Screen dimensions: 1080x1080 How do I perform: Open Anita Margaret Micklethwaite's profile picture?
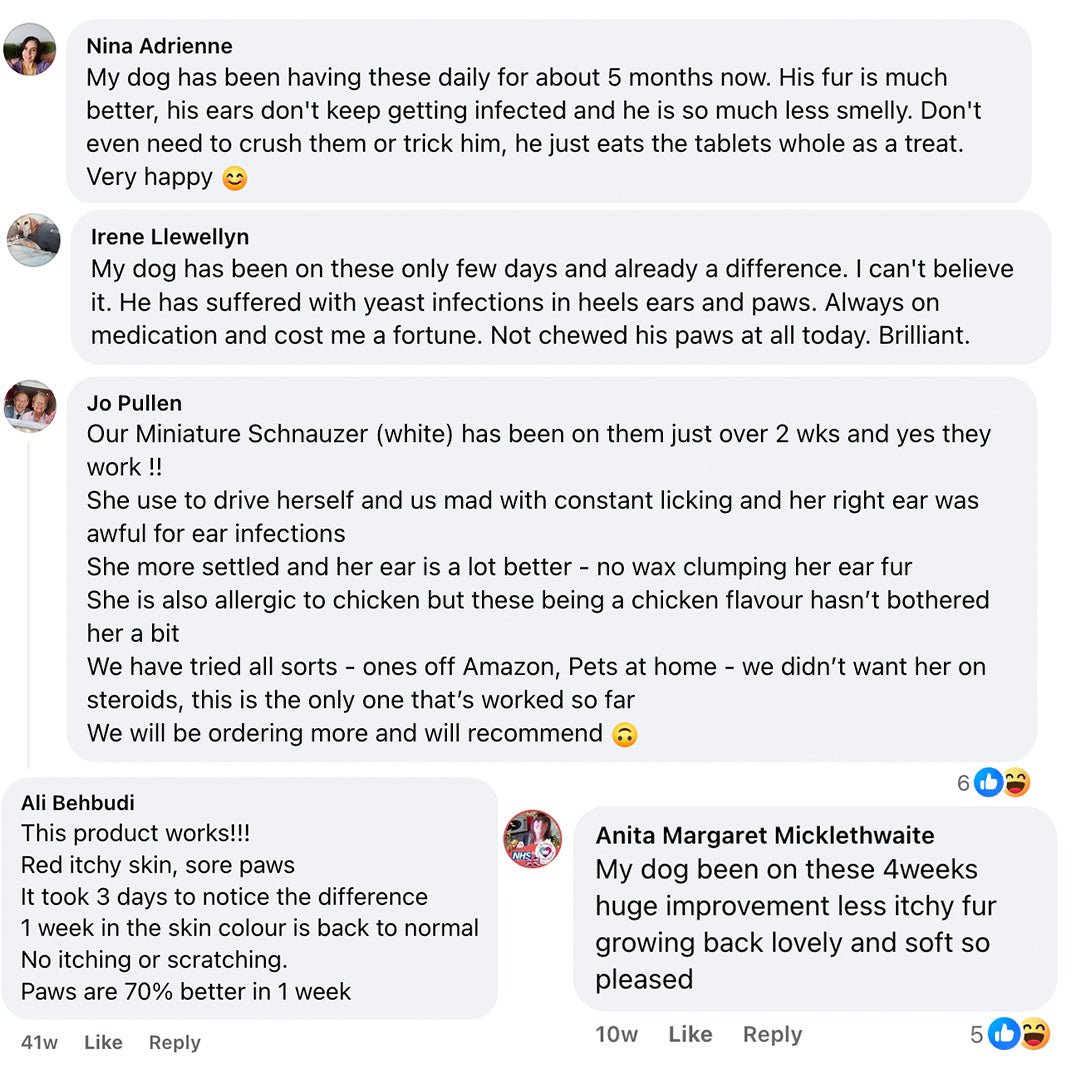[x=532, y=838]
